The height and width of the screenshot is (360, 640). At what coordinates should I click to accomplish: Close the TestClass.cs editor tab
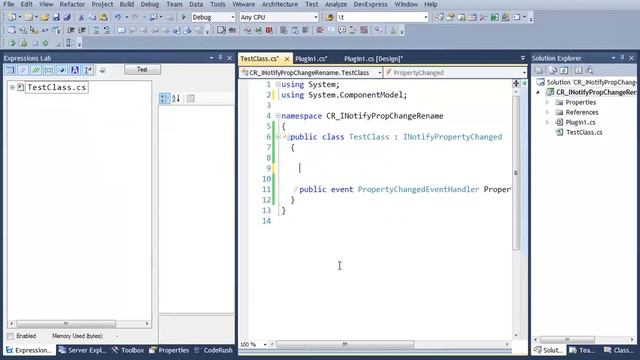point(287,59)
